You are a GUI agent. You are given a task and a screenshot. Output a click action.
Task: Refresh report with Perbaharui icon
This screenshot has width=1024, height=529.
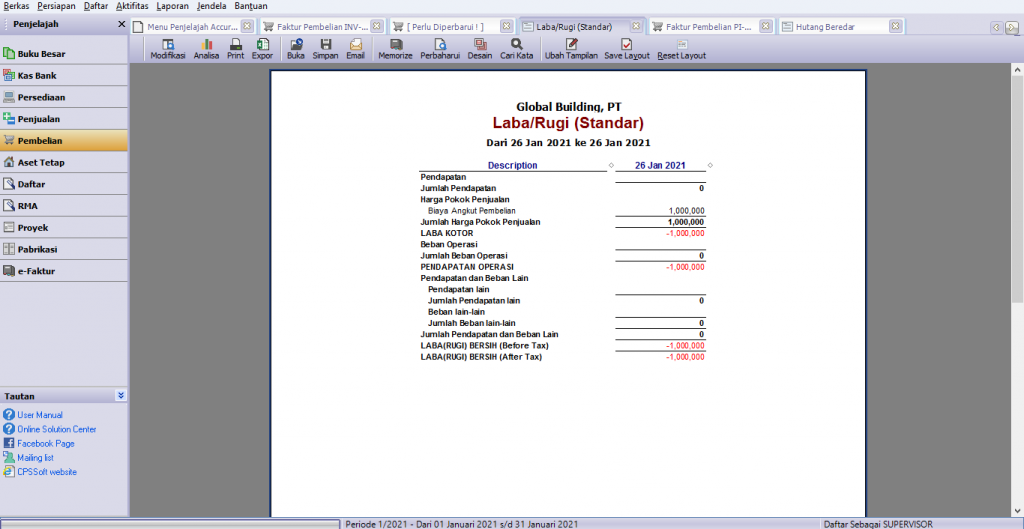[441, 50]
